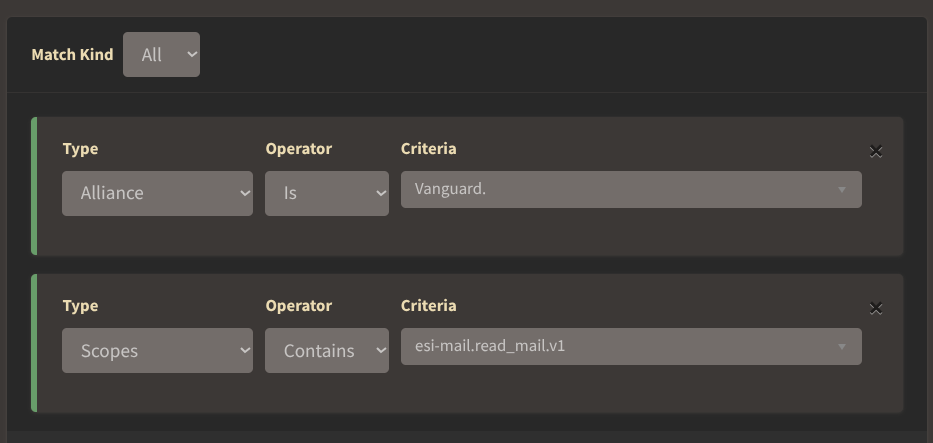Click the Type label above Scopes
The width and height of the screenshot is (933, 443).
tap(80, 306)
